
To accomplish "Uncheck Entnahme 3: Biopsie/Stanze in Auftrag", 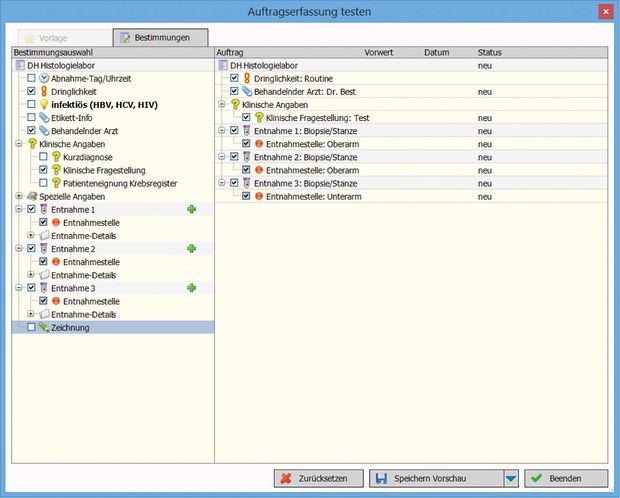I will [234, 183].
